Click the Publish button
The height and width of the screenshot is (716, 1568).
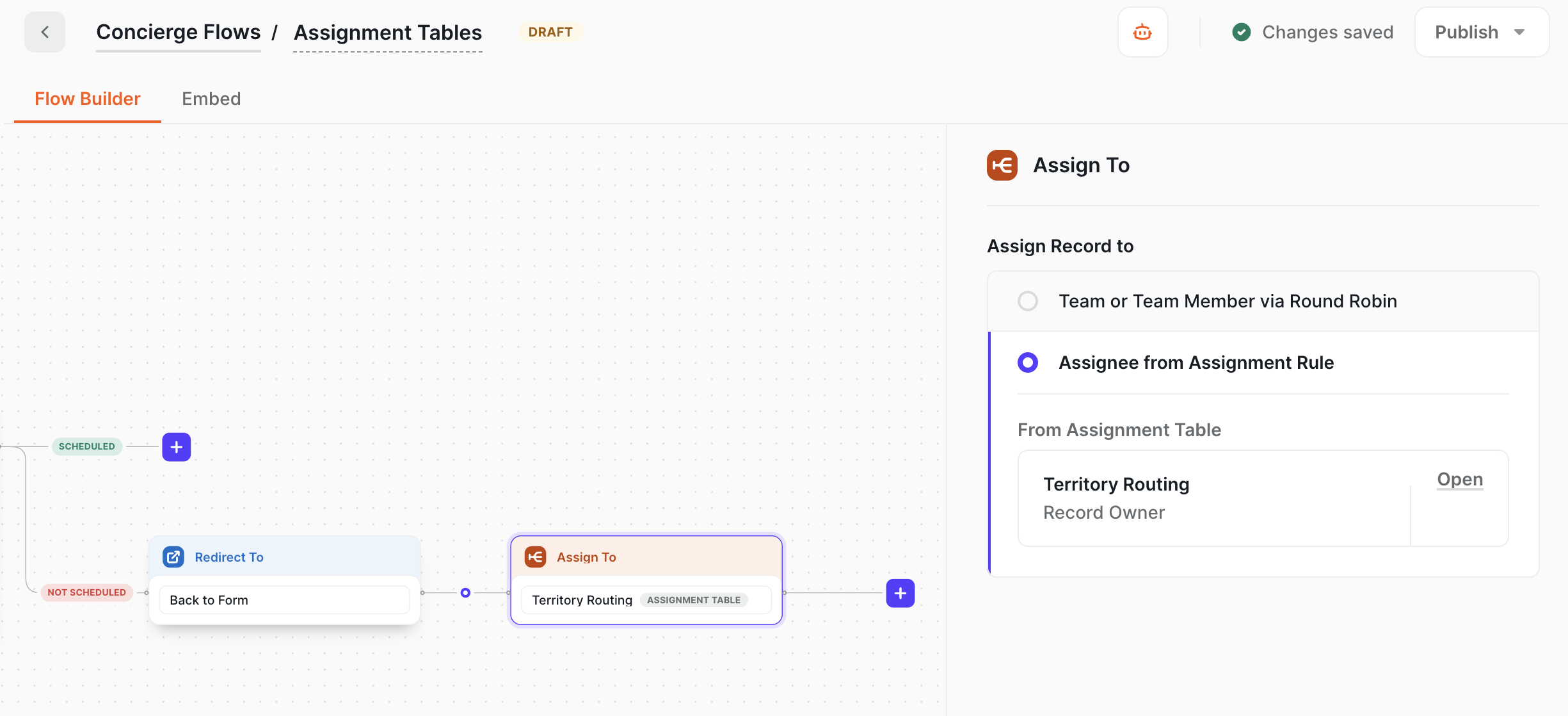pos(1482,32)
